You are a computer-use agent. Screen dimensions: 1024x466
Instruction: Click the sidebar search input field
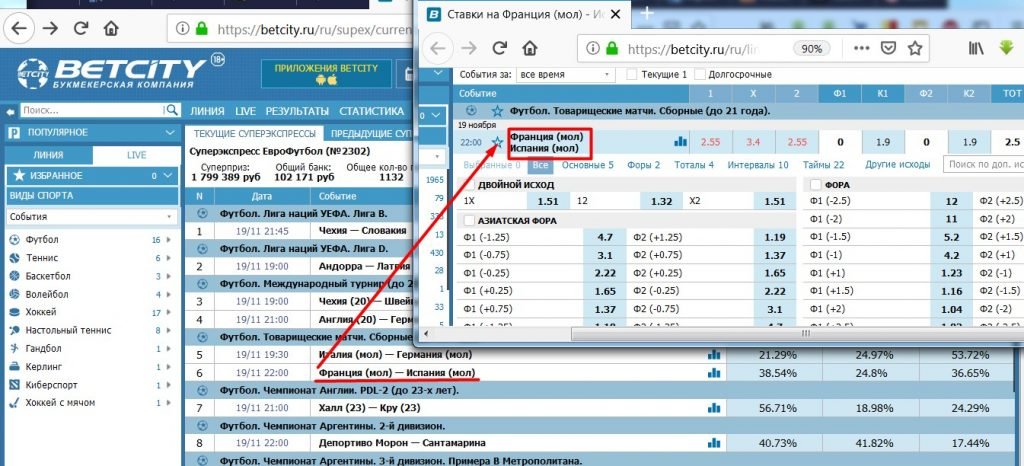[x=93, y=110]
